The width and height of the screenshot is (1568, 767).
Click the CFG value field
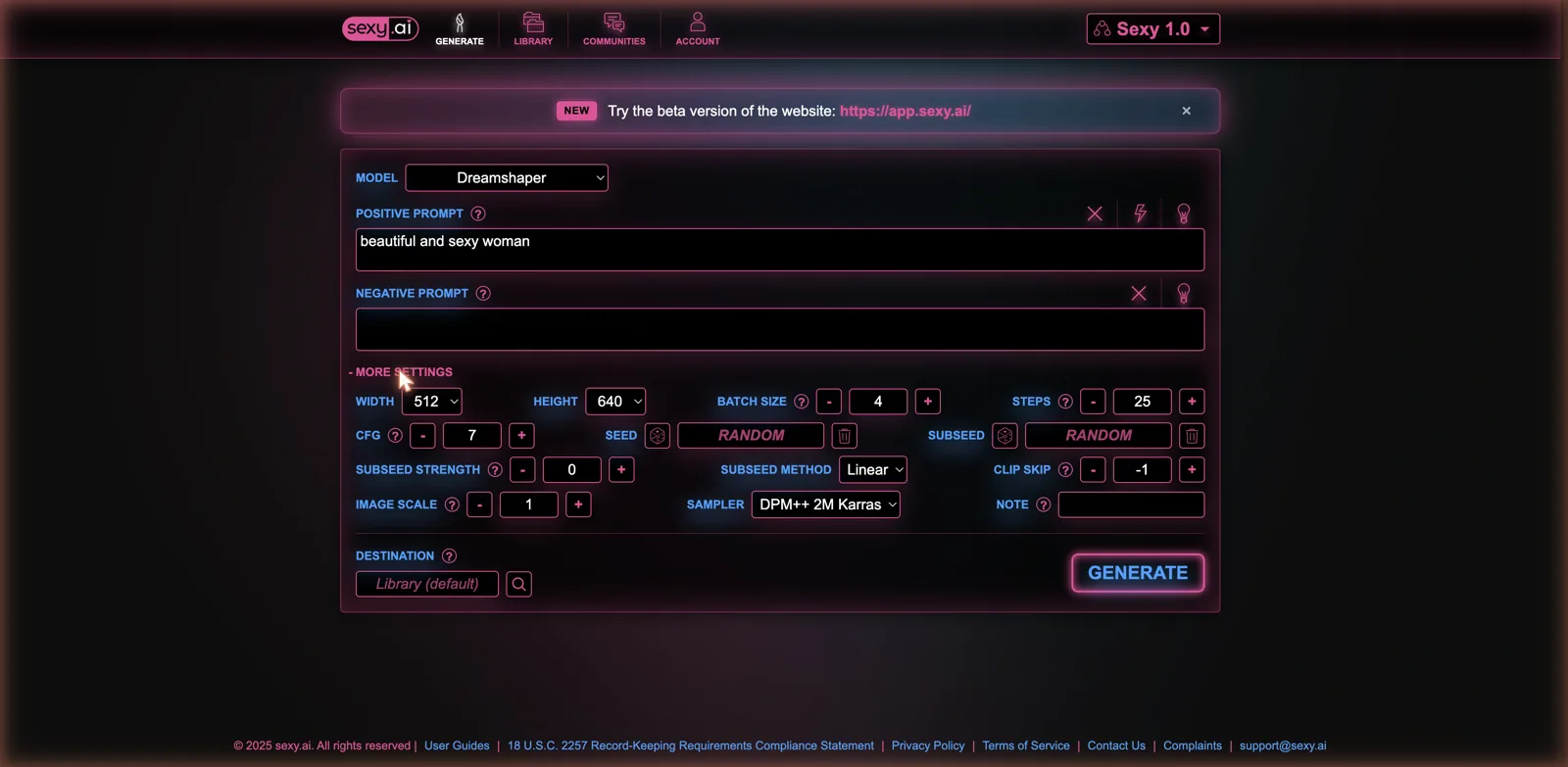pos(472,435)
